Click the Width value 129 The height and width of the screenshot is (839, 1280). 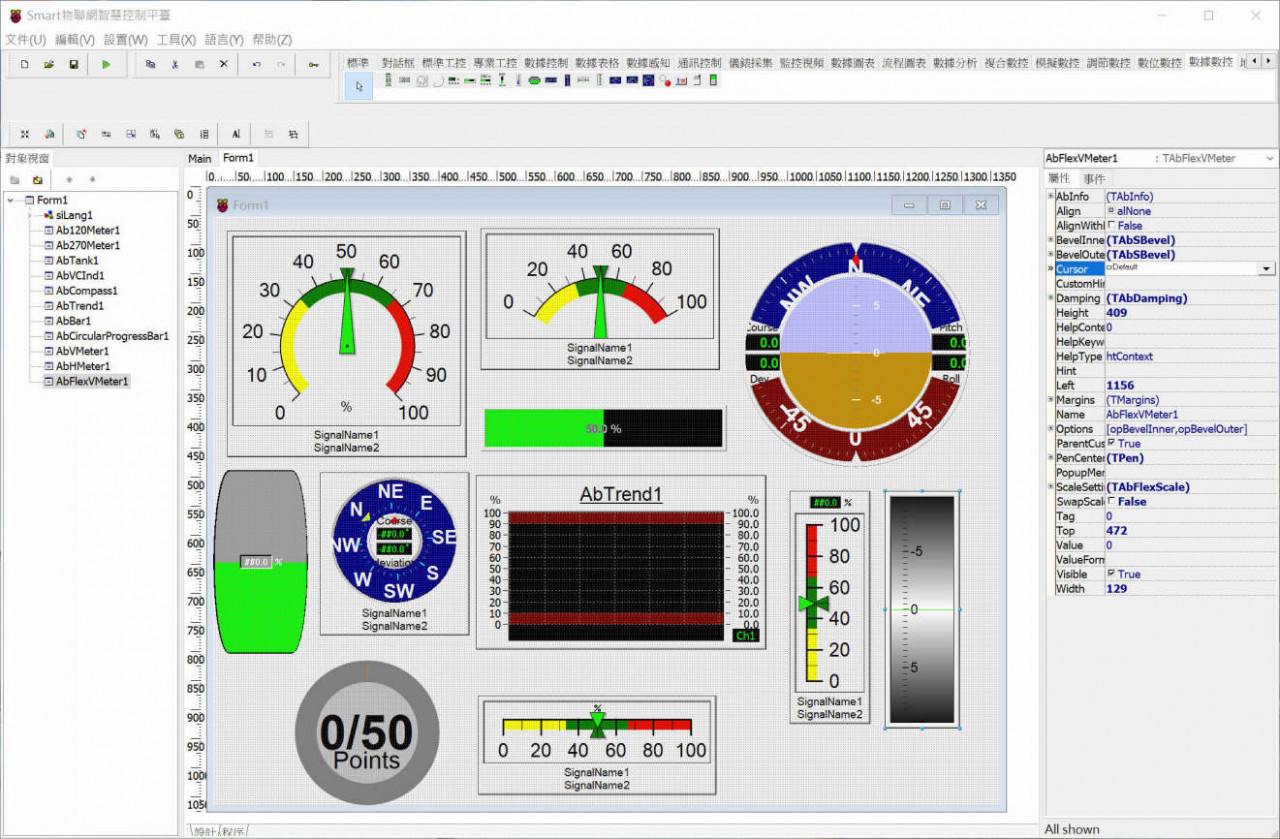click(x=1190, y=589)
